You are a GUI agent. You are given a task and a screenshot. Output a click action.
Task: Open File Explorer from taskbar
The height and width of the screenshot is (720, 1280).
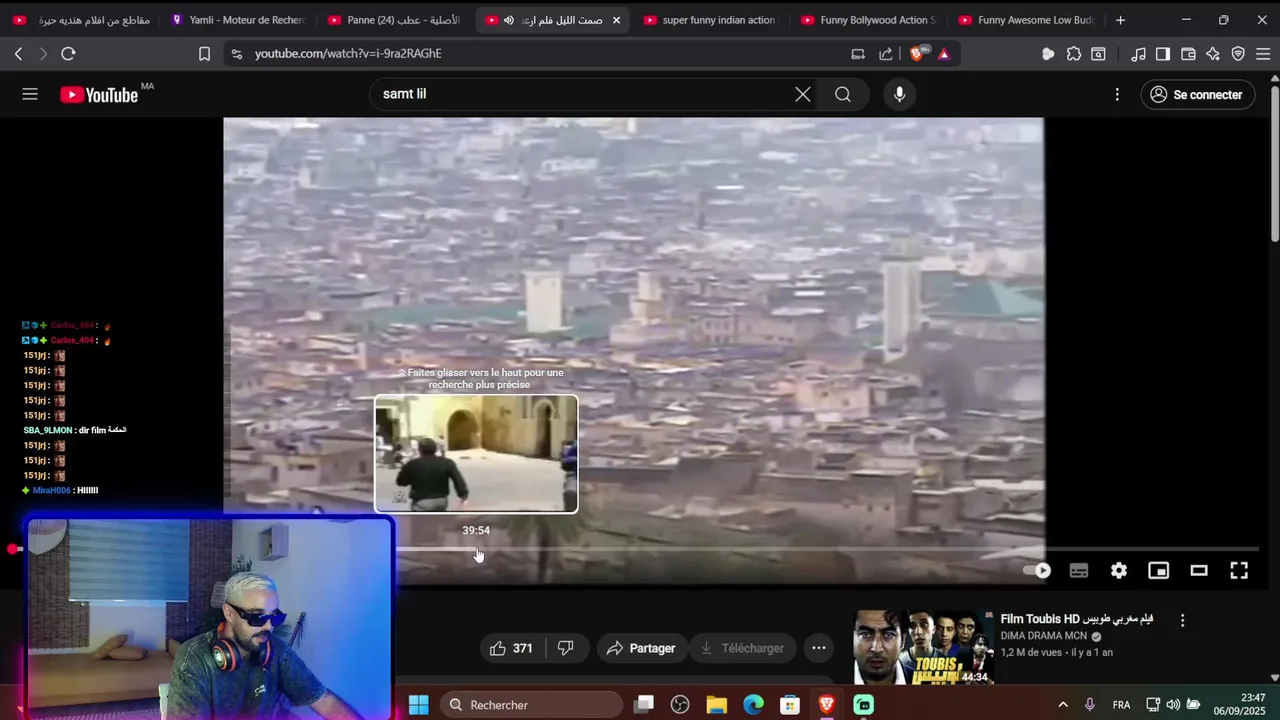(716, 705)
